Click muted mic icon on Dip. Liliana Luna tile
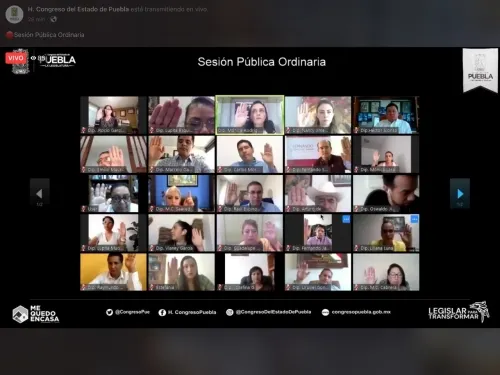500x375 pixels. pos(357,248)
